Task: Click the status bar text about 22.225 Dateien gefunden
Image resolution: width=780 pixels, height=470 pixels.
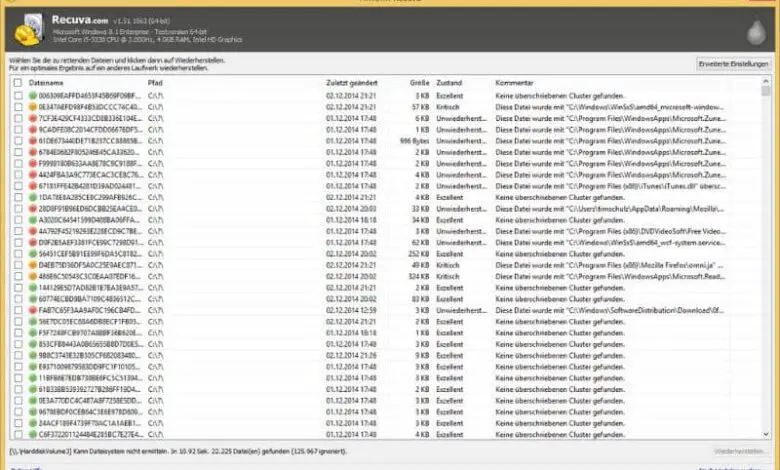Action: pyautogui.click(x=178, y=452)
